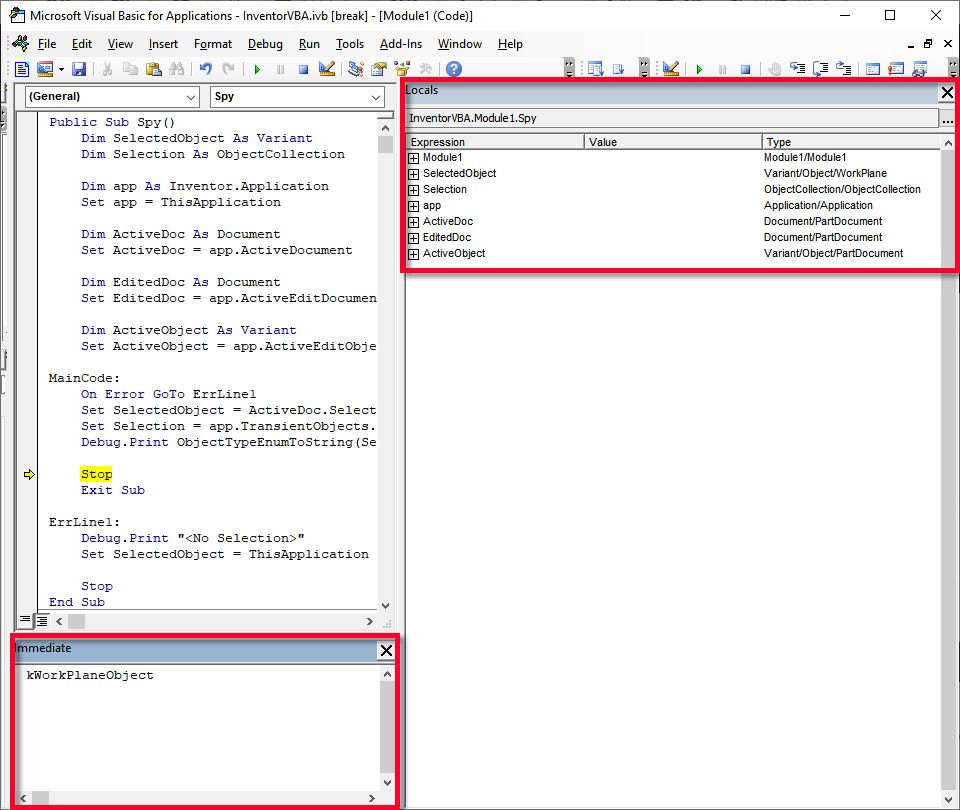Toggle Design Mode in the Debug toolbar
The image size is (960, 810).
[671, 69]
